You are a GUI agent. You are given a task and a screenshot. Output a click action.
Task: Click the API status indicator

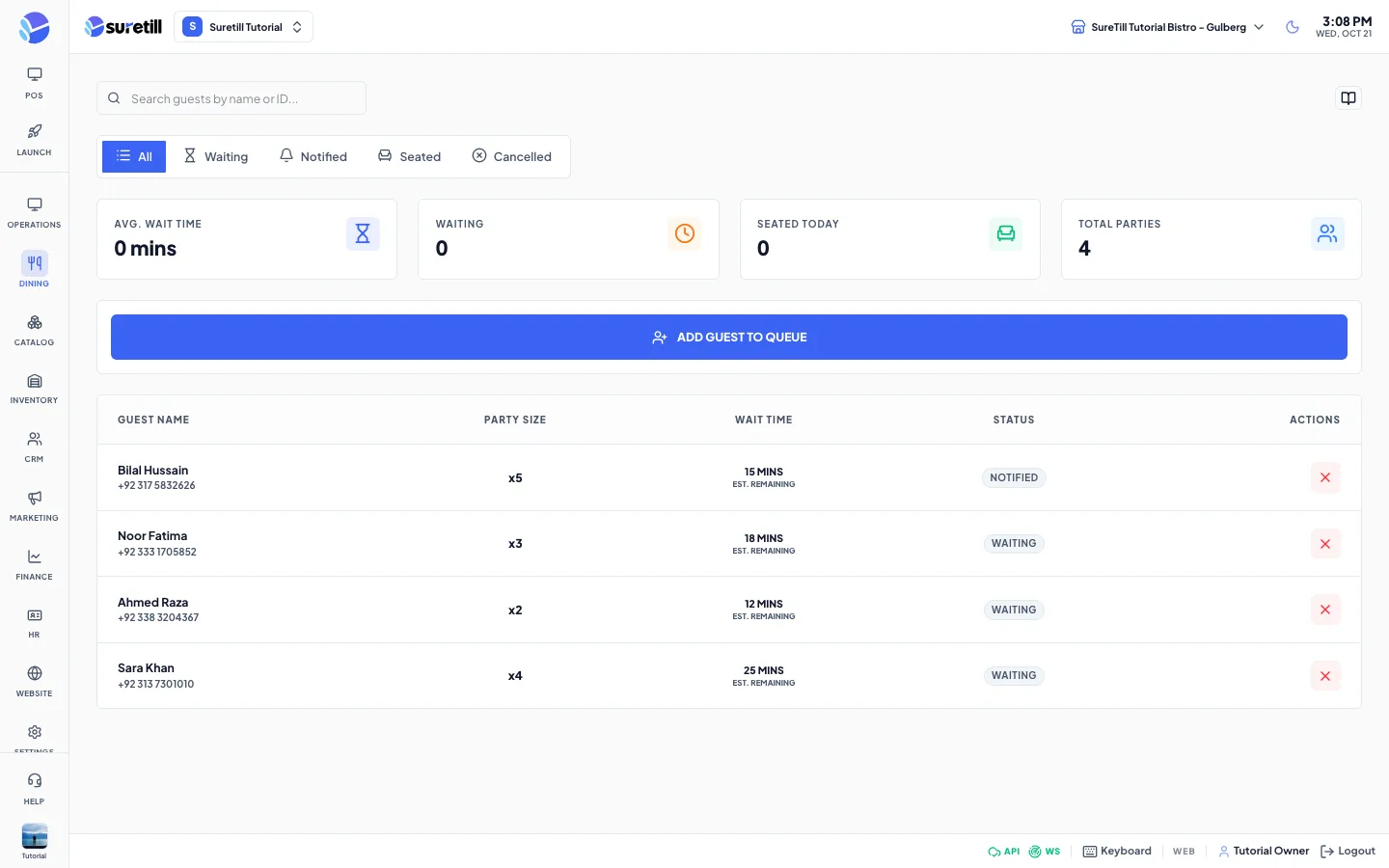point(1004,852)
